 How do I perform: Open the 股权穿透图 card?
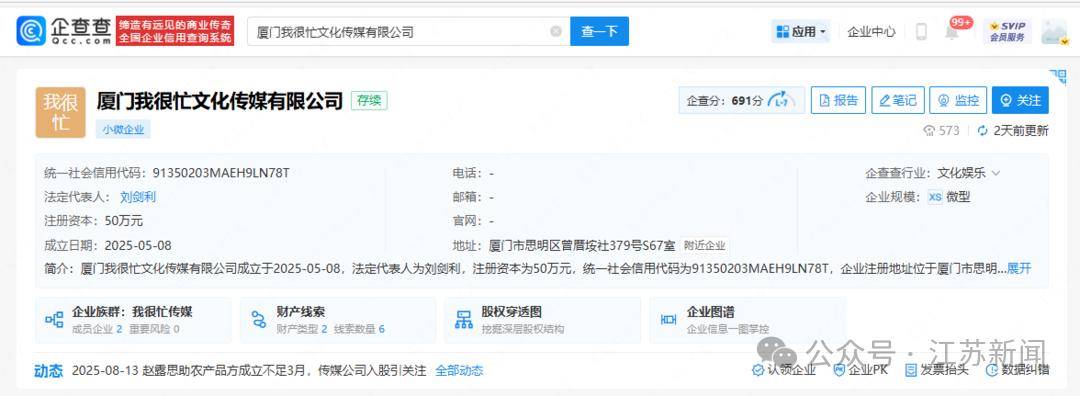542,320
